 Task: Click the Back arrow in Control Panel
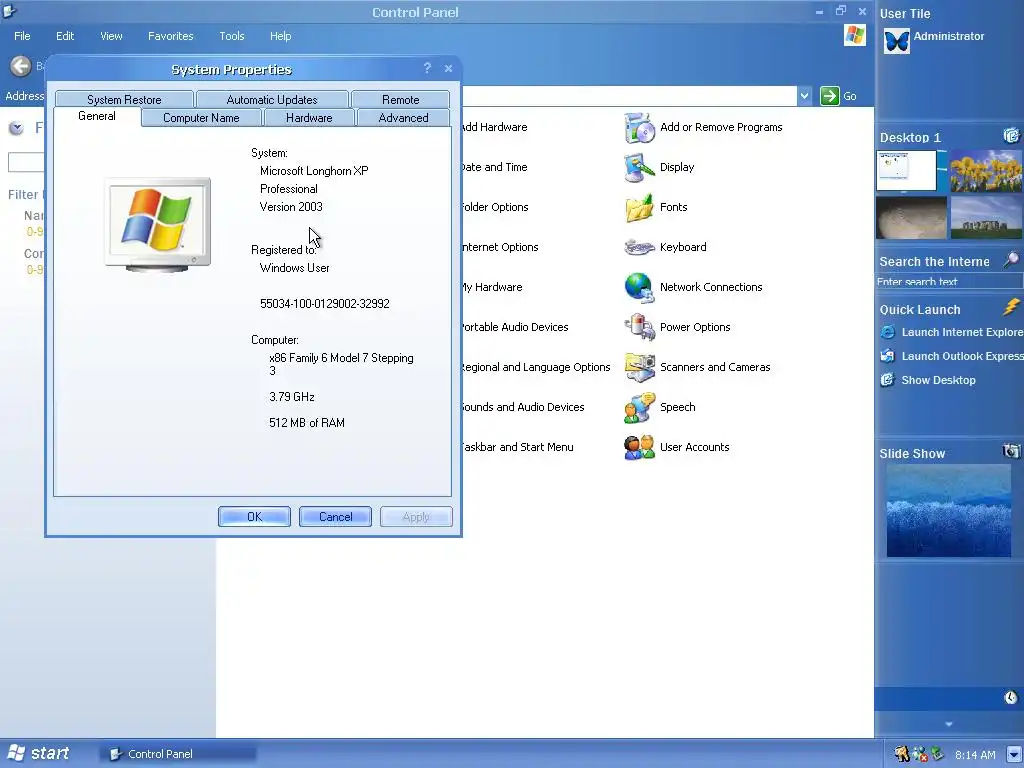[x=21, y=66]
